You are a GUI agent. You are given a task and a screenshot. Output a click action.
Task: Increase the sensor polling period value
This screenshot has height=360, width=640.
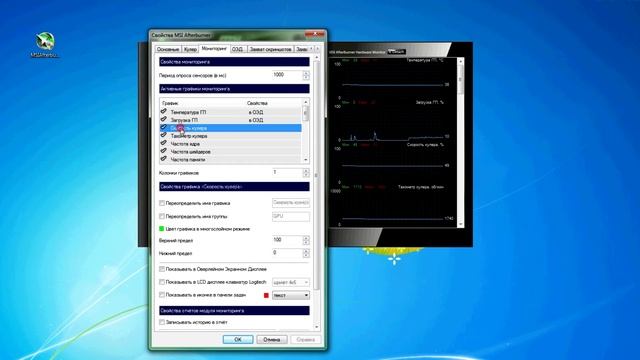(x=306, y=73)
